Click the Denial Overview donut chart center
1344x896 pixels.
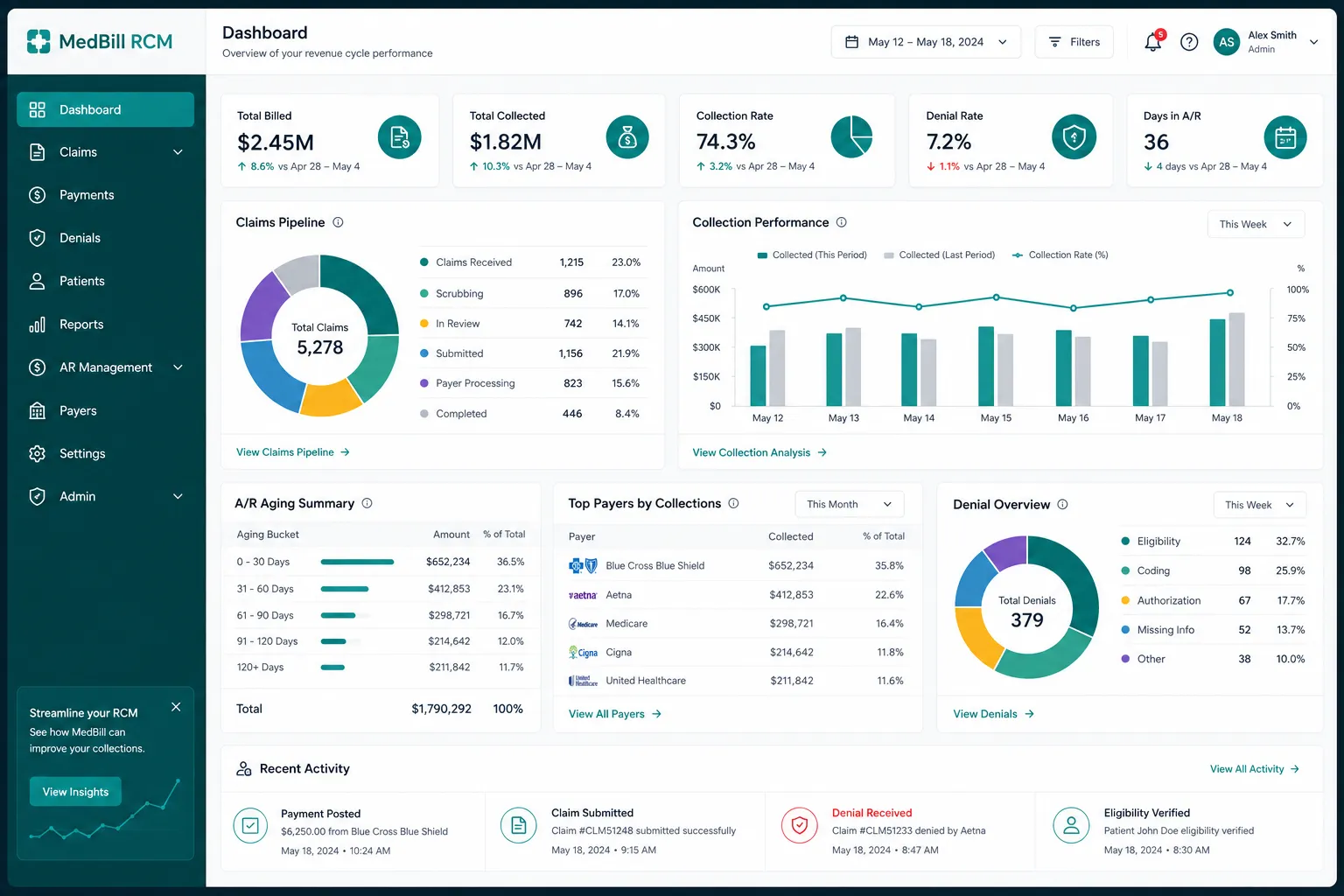pyautogui.click(x=1027, y=611)
